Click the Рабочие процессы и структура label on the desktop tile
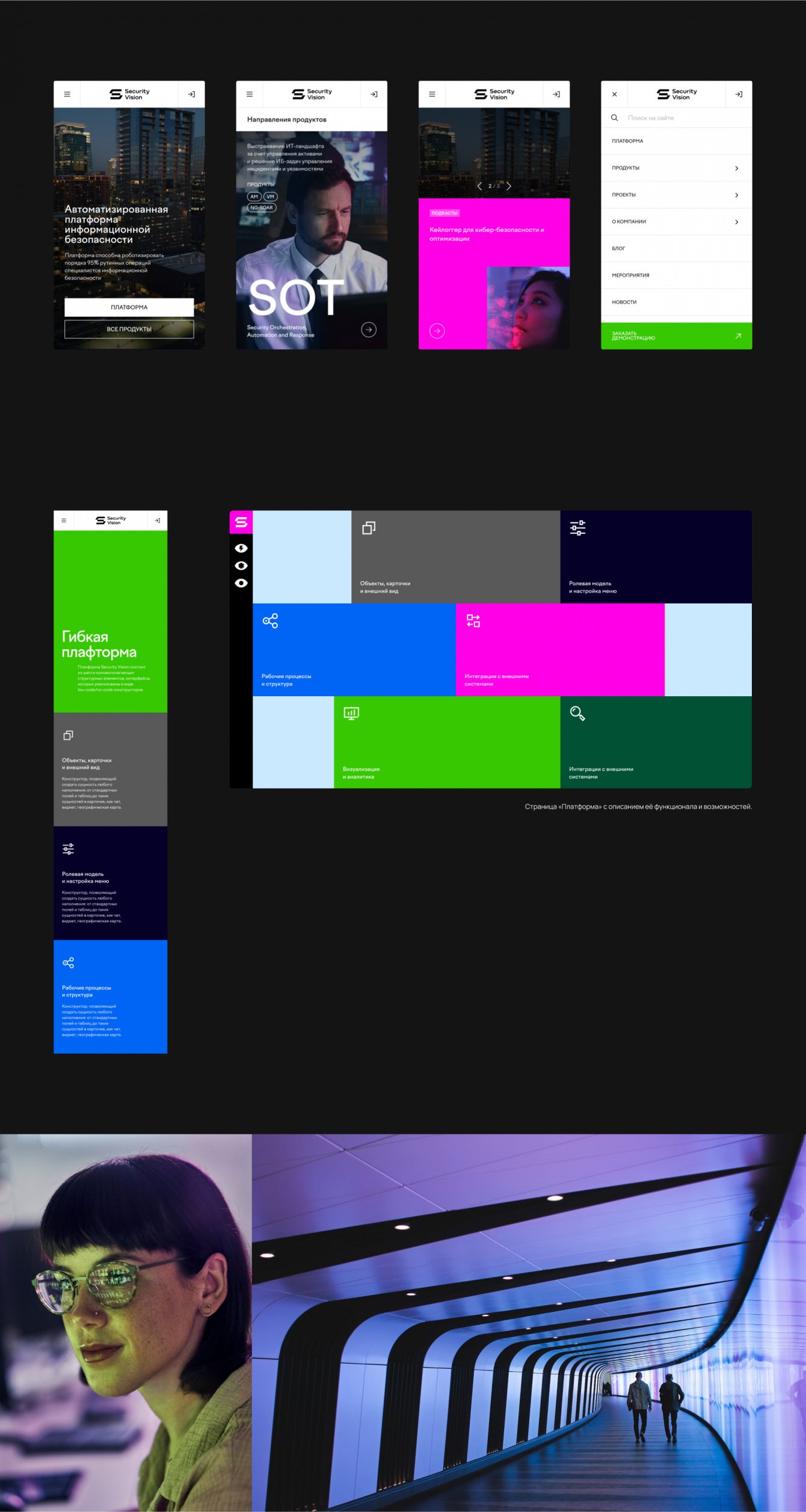 [286, 680]
